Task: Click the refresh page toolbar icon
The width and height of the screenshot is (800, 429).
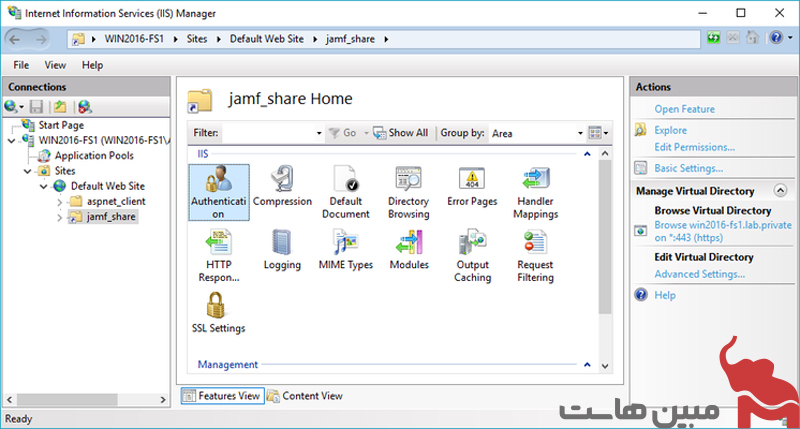Action: point(713,38)
